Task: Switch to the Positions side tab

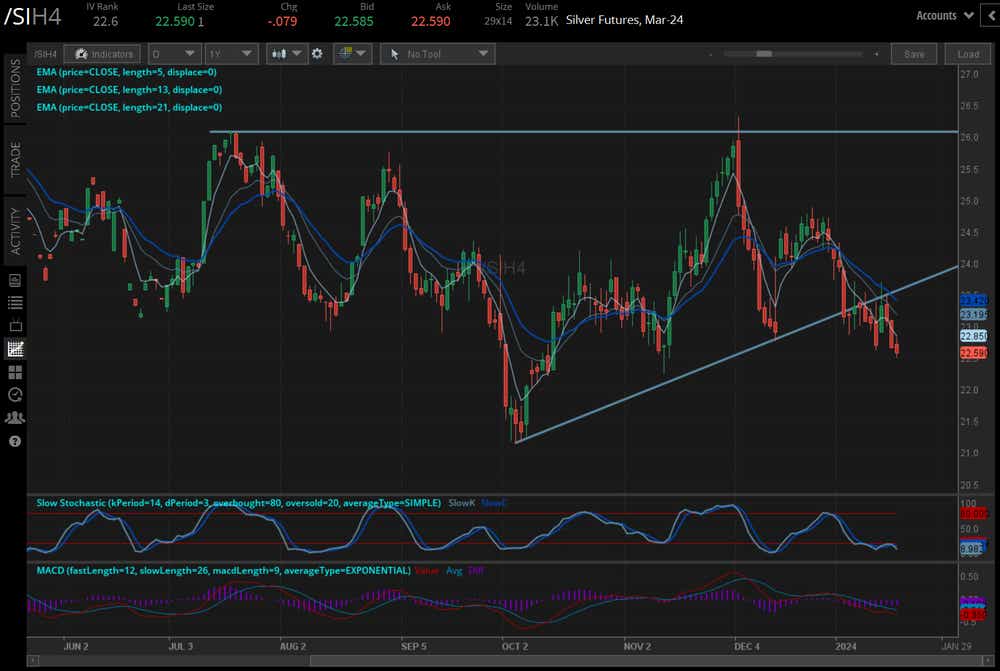Action: pos(14,88)
